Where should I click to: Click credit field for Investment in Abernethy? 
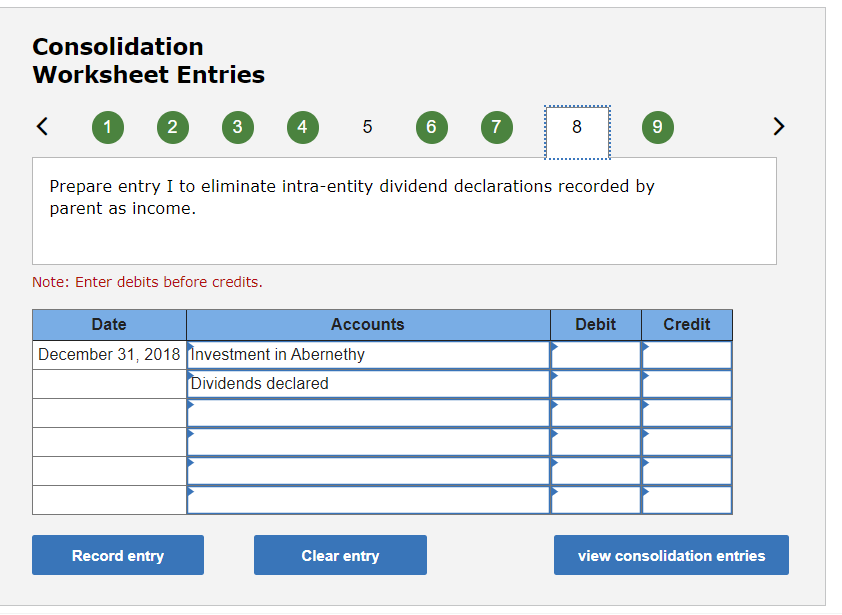pyautogui.click(x=687, y=355)
